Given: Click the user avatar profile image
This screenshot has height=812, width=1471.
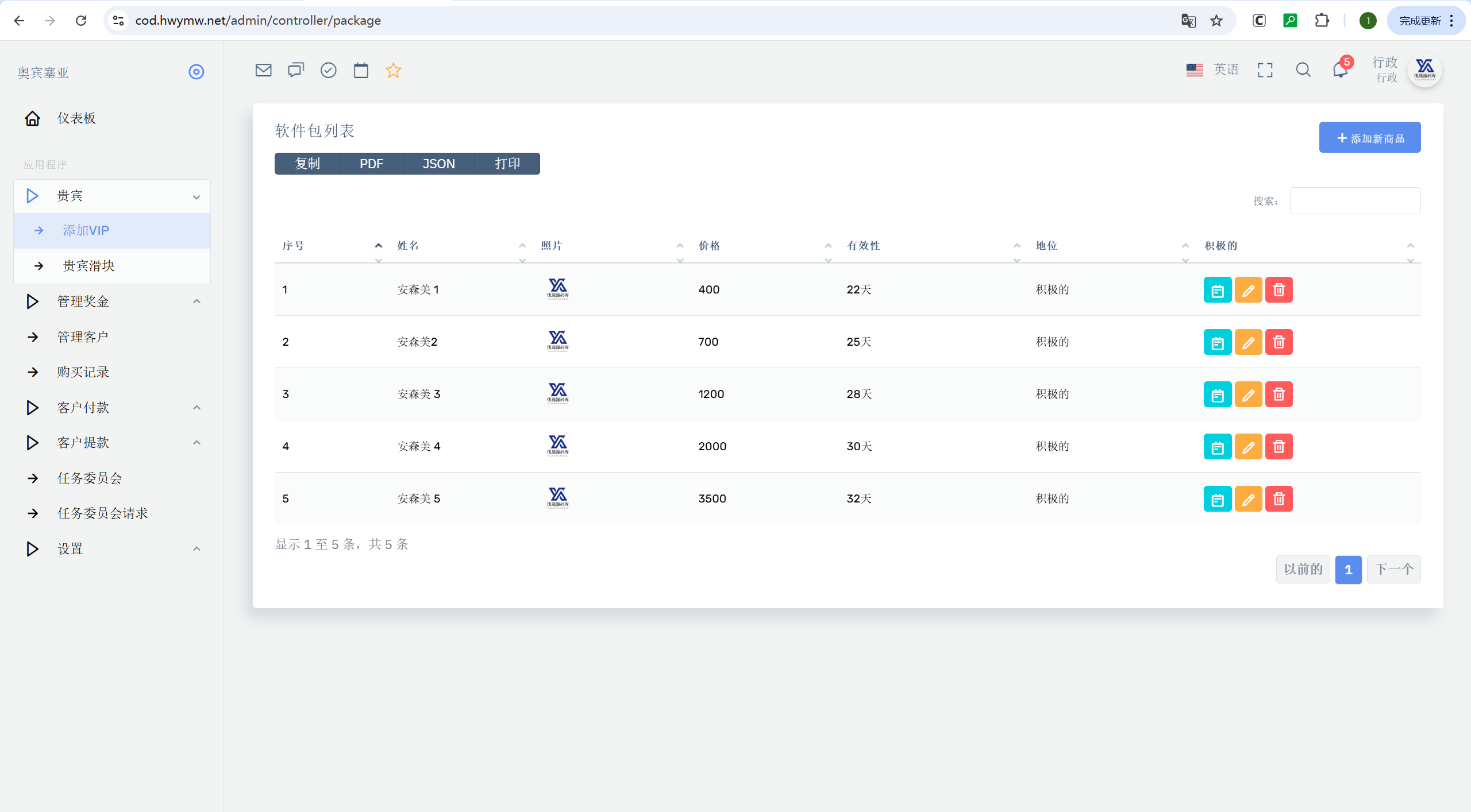Looking at the screenshot, I should point(1425,70).
